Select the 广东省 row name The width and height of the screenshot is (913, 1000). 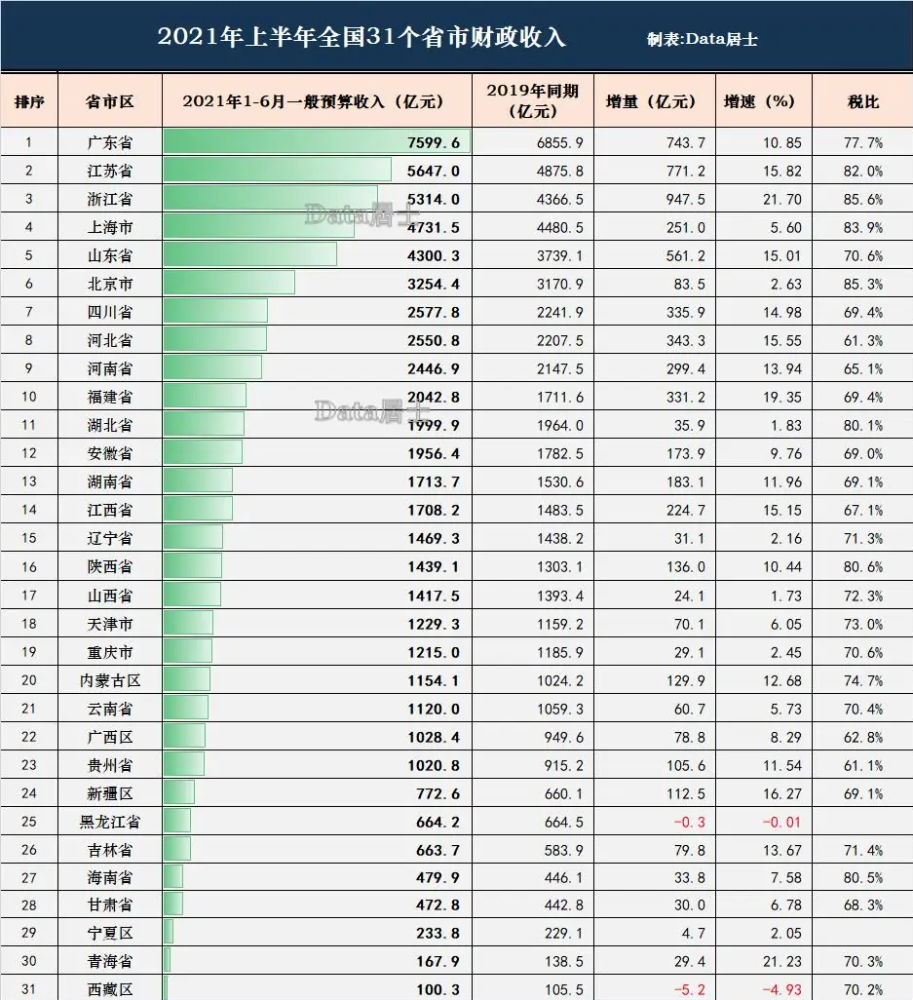(110, 142)
